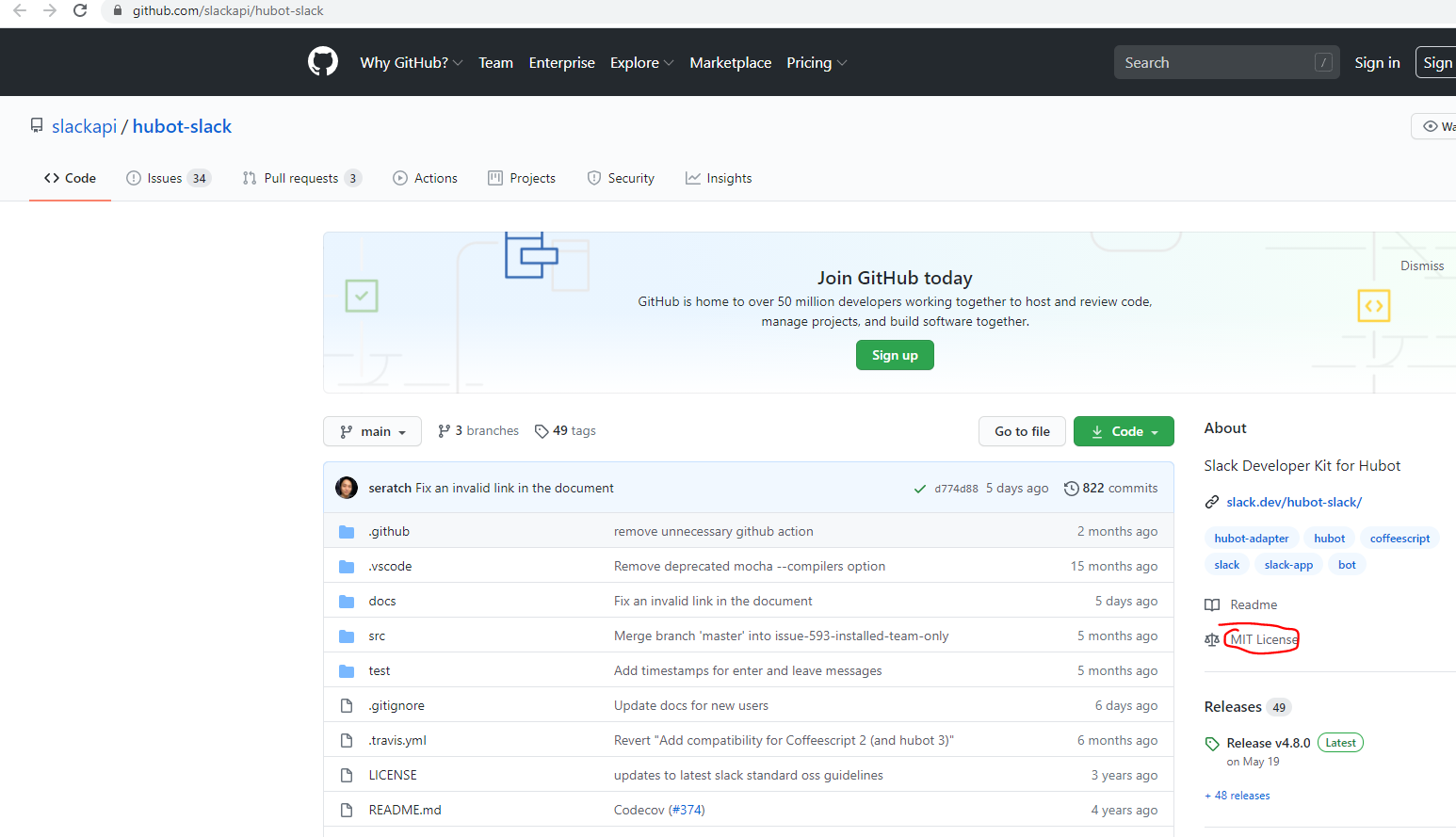Expand the Explore menu
The width and height of the screenshot is (1456, 837).
click(641, 62)
